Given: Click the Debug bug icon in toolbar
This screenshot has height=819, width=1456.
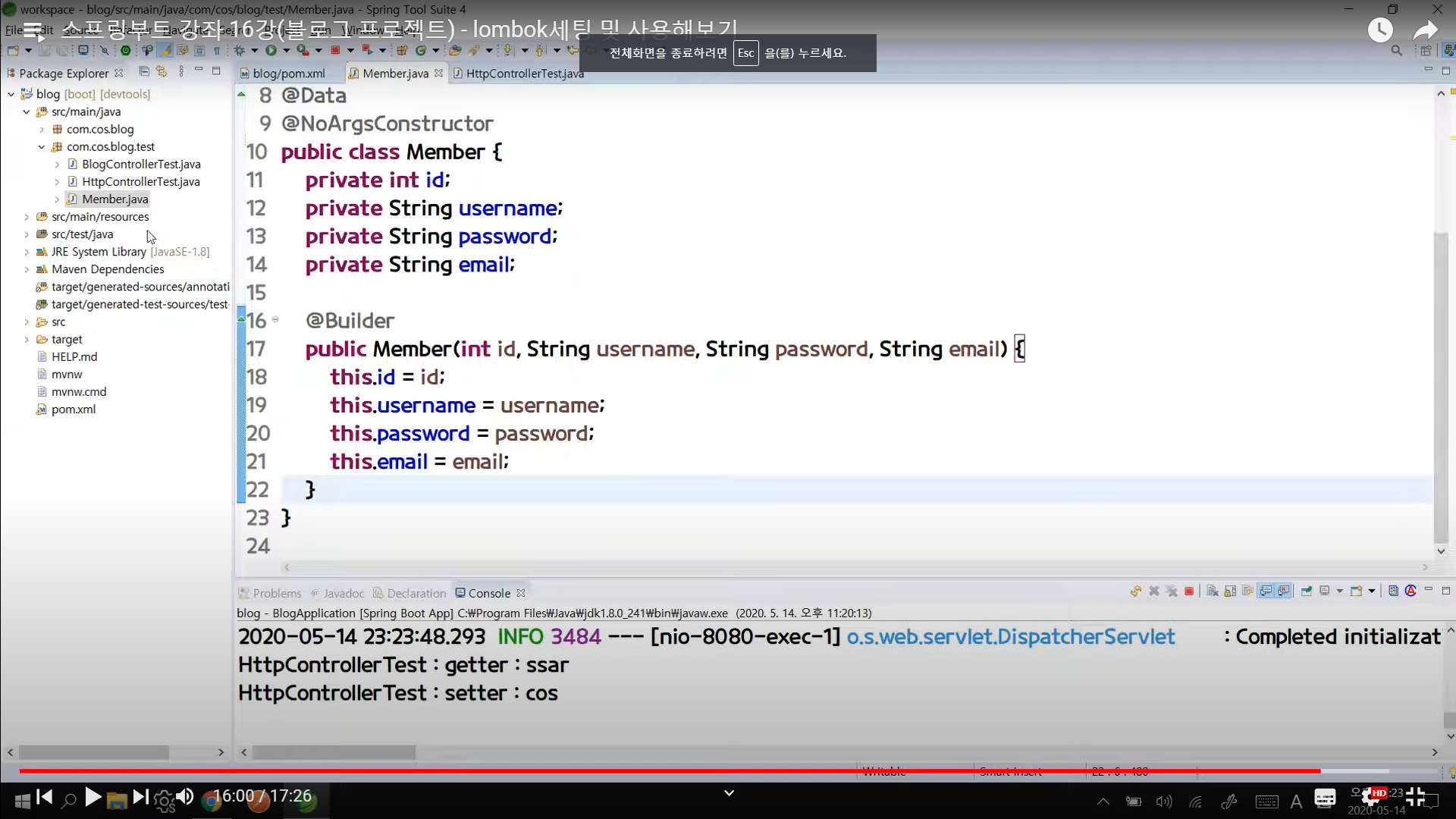Looking at the screenshot, I should tap(239, 51).
